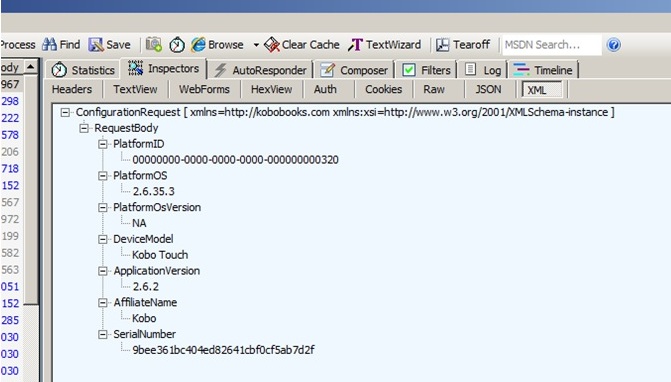Switch to the Statistics tab

pos(83,70)
